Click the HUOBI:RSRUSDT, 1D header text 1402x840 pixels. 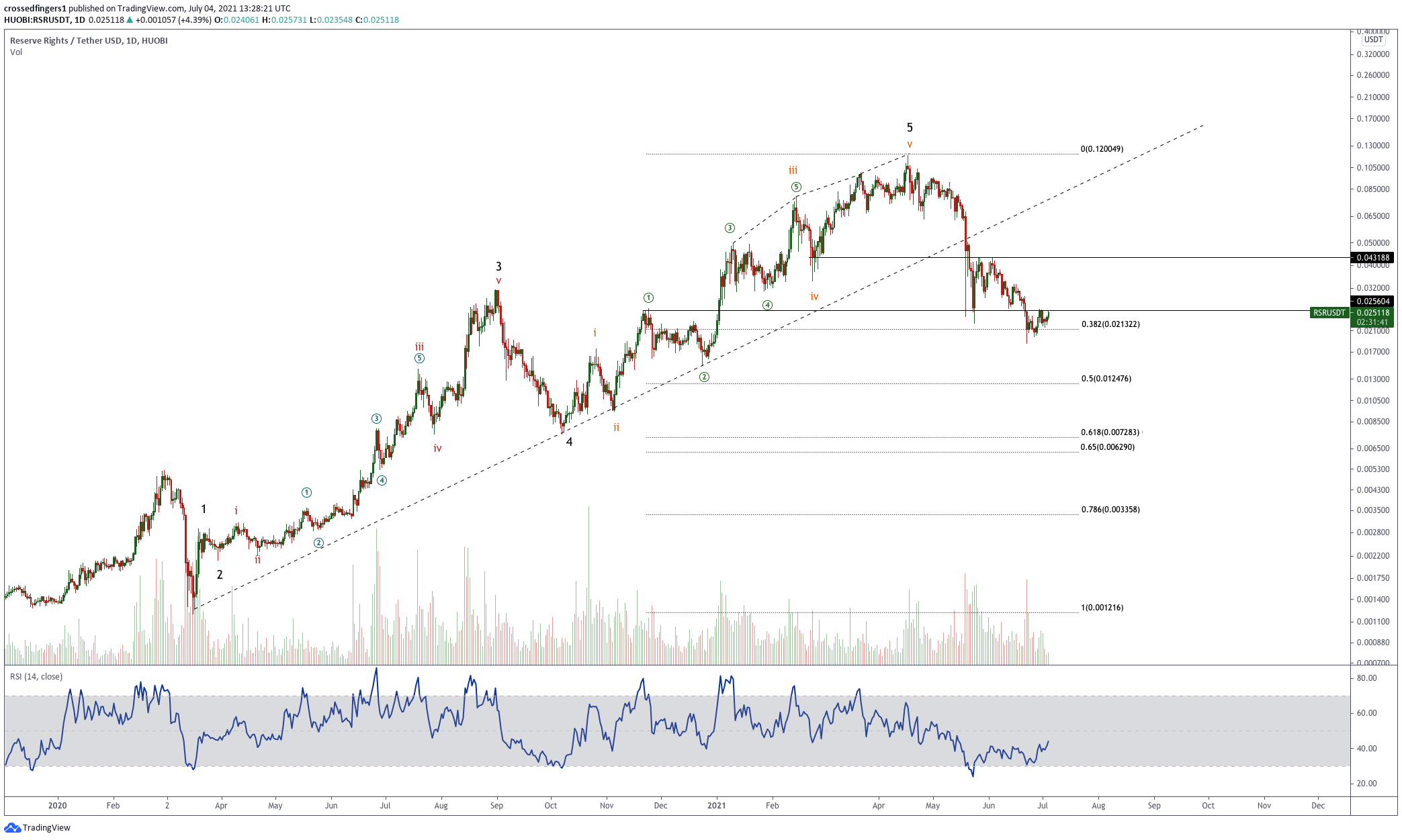(44, 20)
